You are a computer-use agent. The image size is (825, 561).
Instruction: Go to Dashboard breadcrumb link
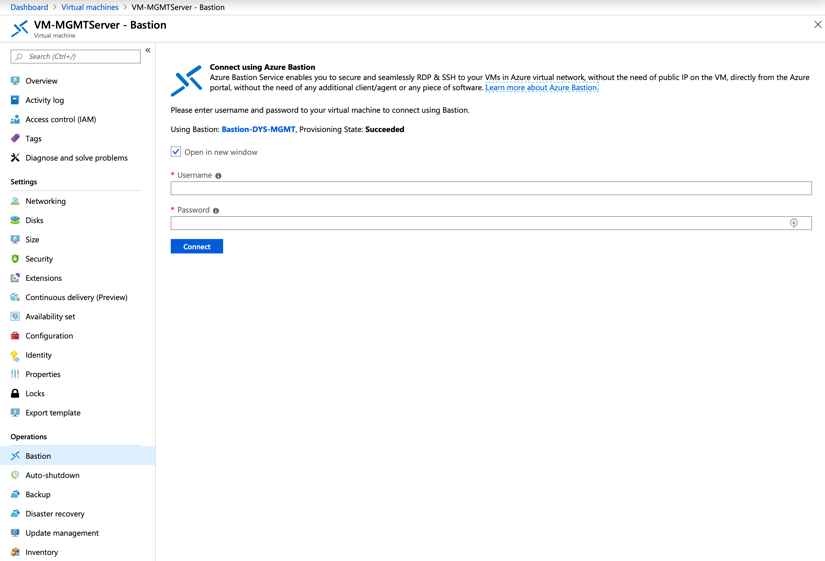coord(29,7)
